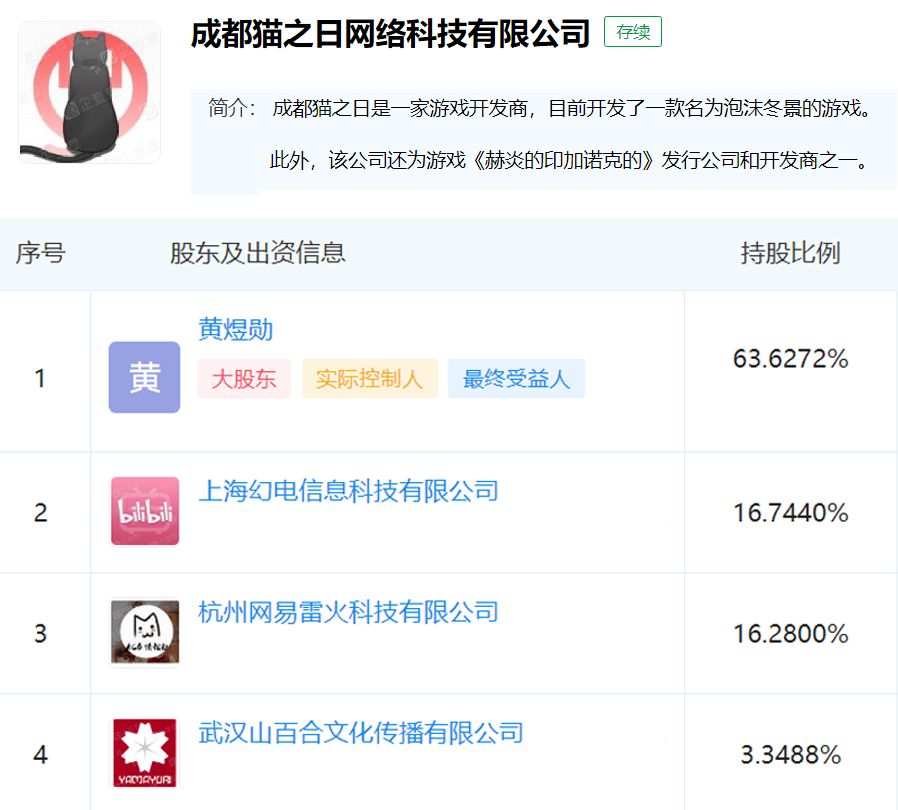Click the 大股东 tag
Image resolution: width=898 pixels, height=810 pixels.
pos(244,379)
